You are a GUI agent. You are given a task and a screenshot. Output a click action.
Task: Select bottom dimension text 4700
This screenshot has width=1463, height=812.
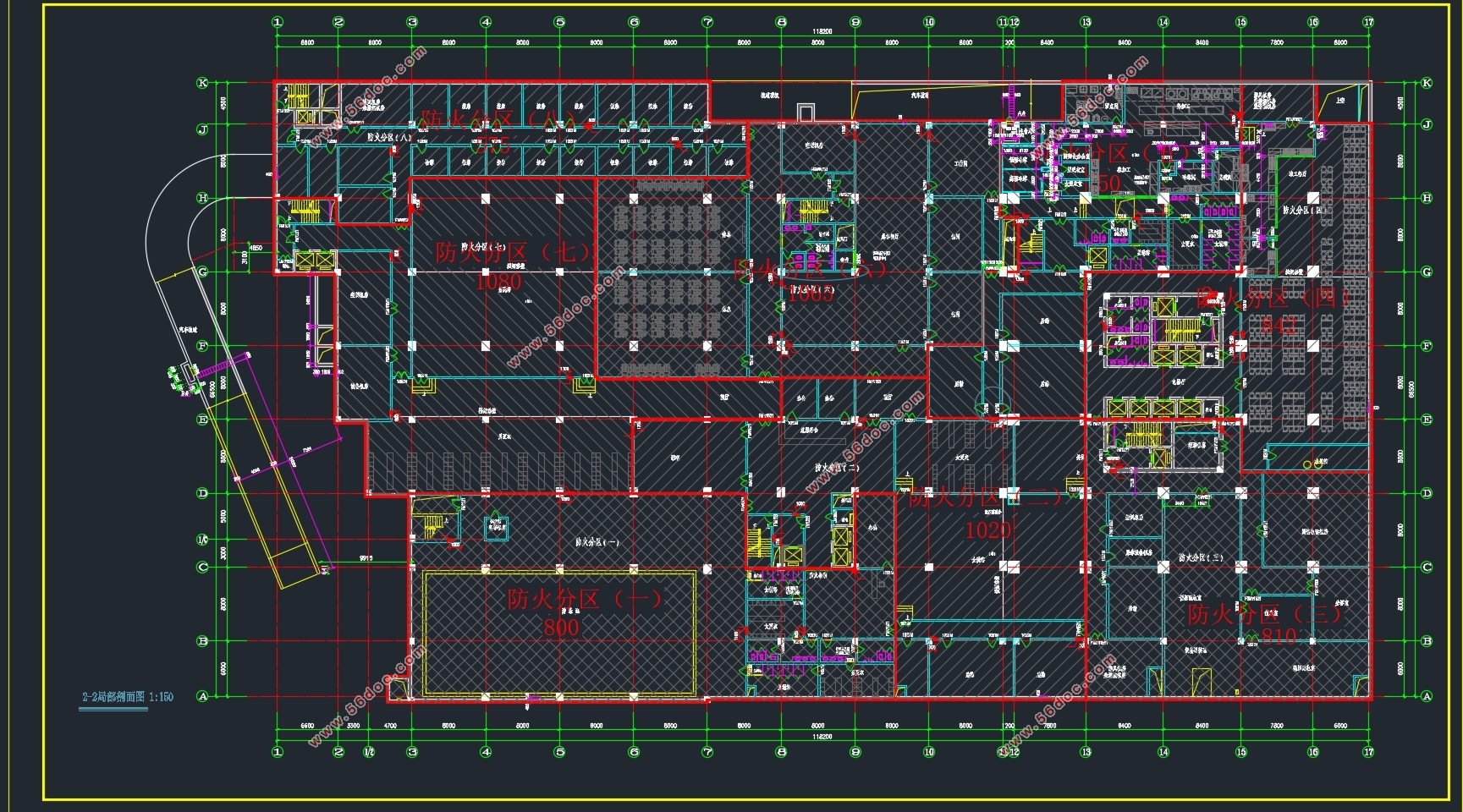click(x=390, y=726)
